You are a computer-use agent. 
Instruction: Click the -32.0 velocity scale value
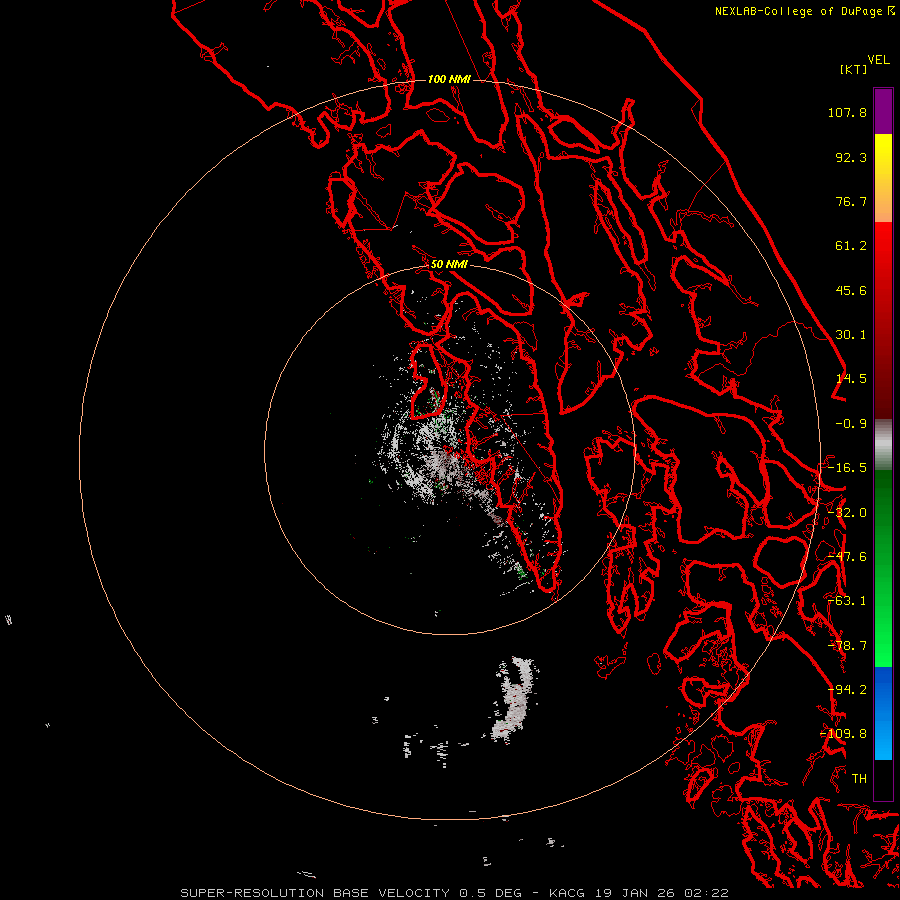[847, 513]
